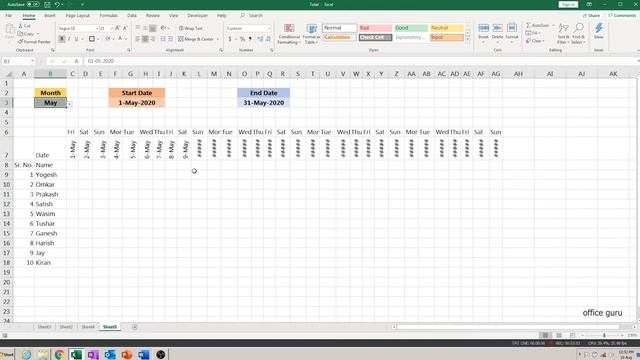
Task: Click the Orientation icon
Action: [x=163, y=28]
